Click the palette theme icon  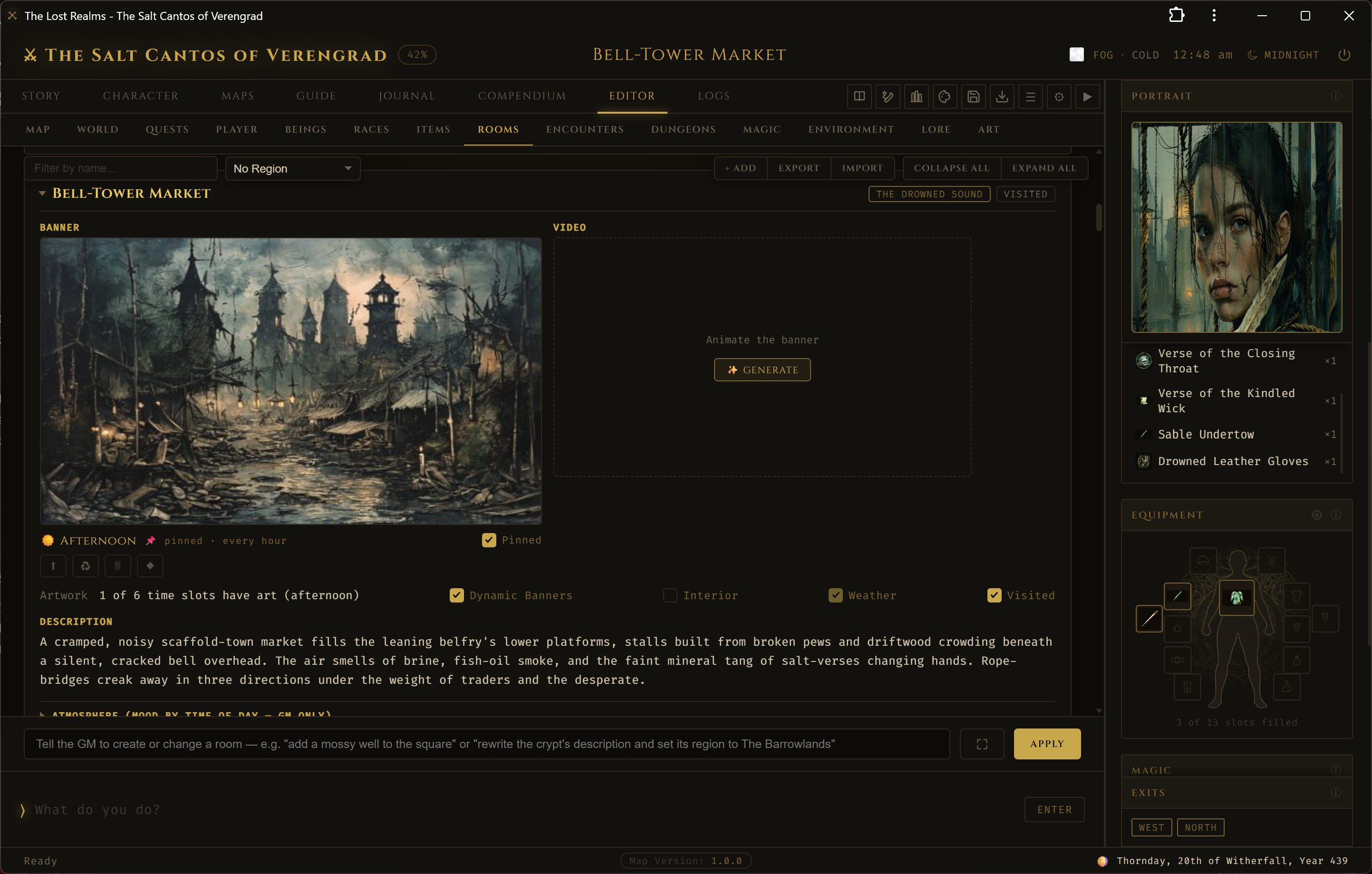[945, 96]
